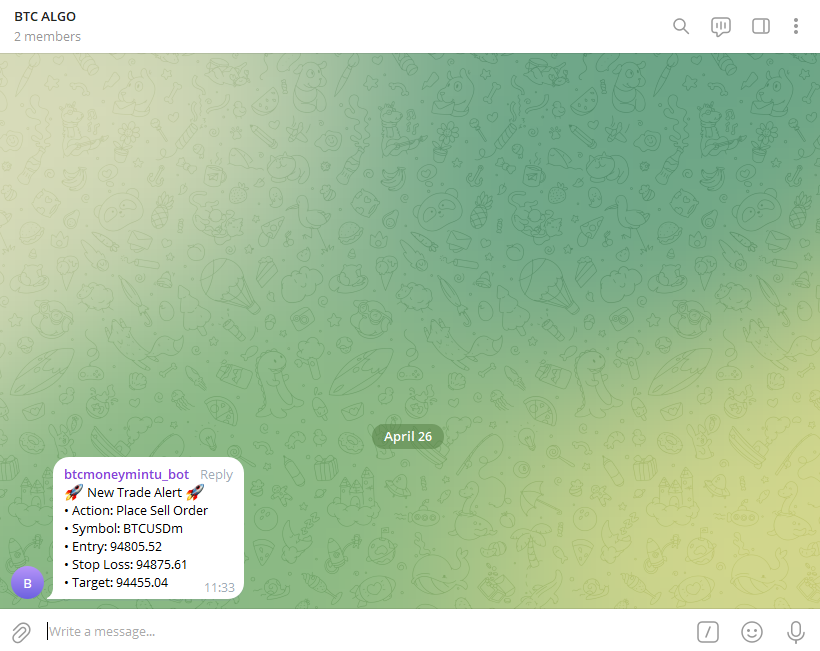Attach a file with the paperclip icon
Screen dimensions: 820x651
[21, 632]
